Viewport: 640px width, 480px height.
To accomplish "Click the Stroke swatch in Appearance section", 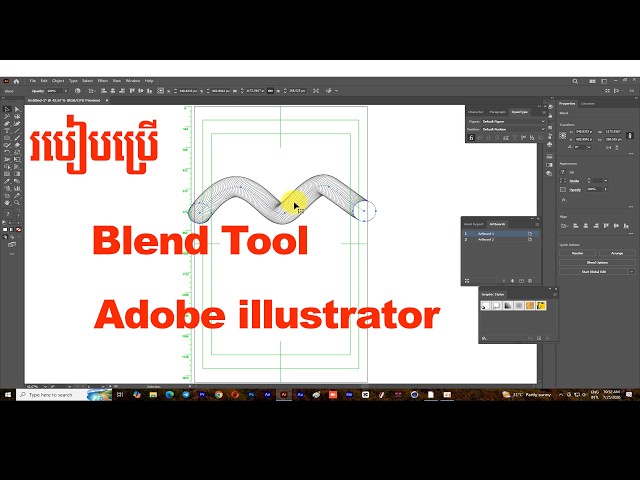I will pos(562,181).
